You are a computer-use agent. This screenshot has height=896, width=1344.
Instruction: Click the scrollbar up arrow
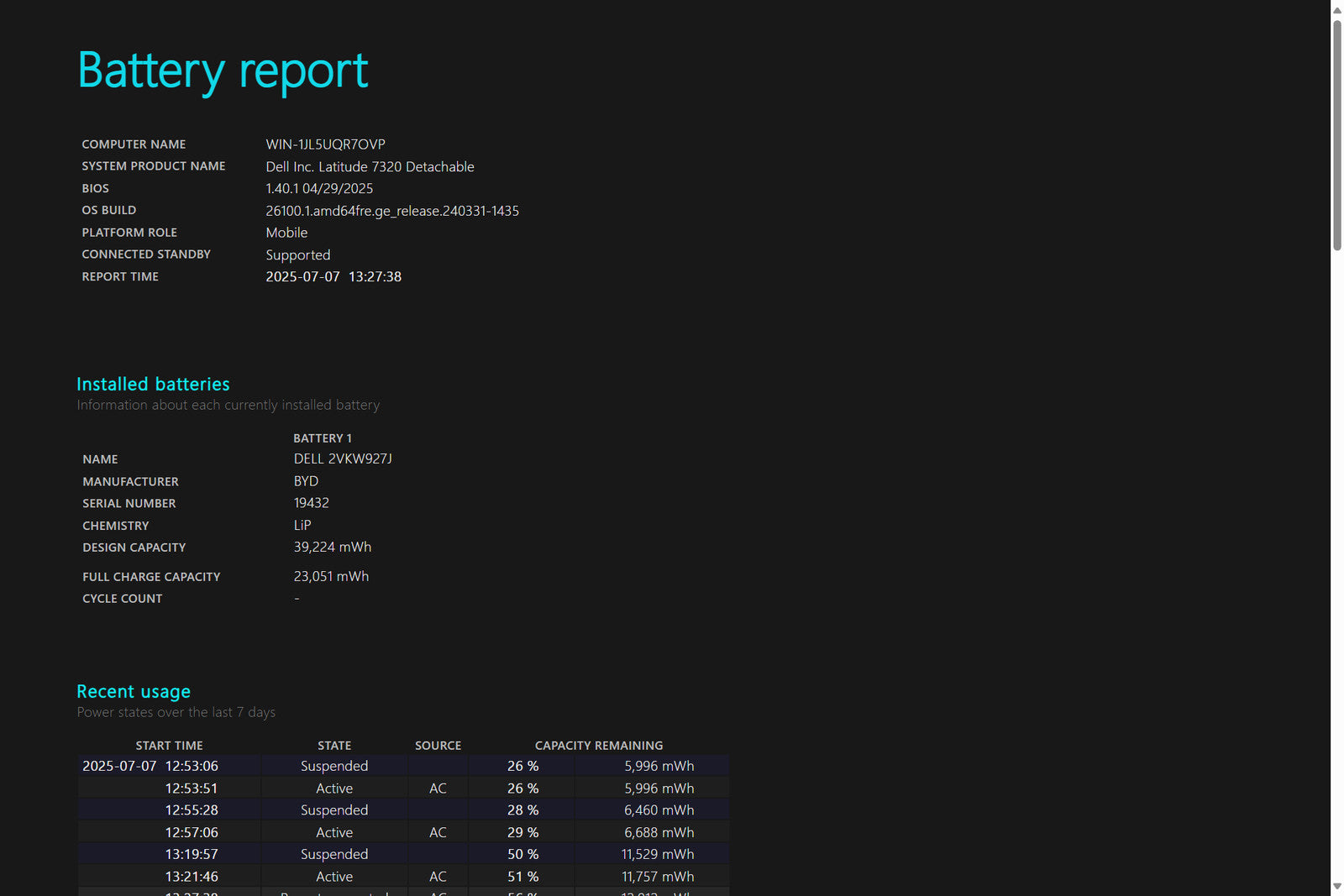pyautogui.click(x=1336, y=9)
